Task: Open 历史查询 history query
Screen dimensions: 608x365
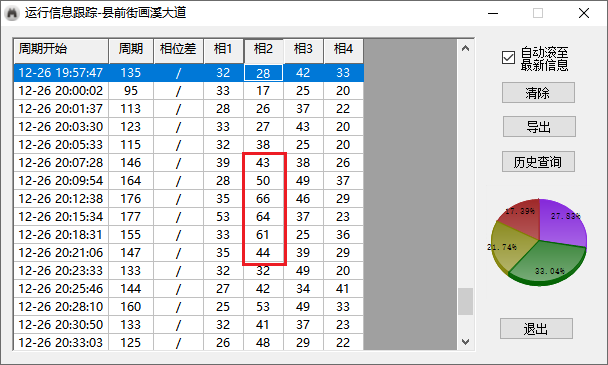Action: point(538,162)
